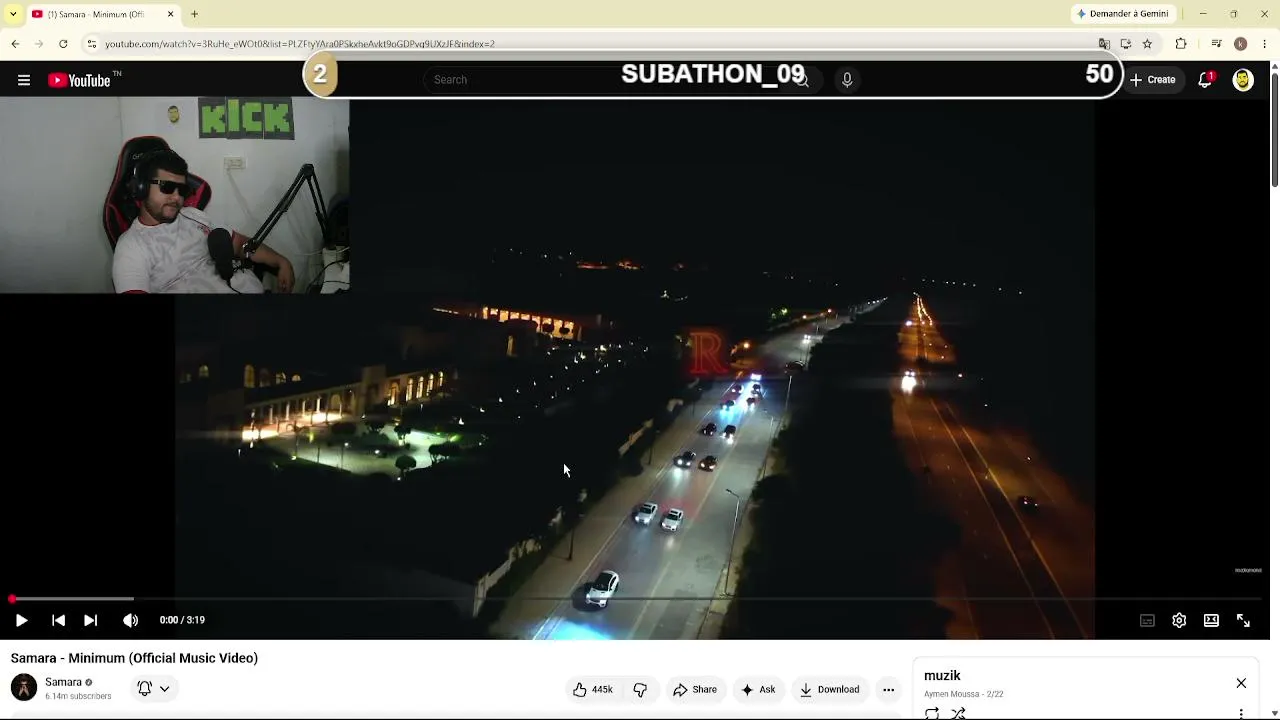The width and height of the screenshot is (1280, 720).
Task: Toggle theater mode in player
Action: point(1211,620)
